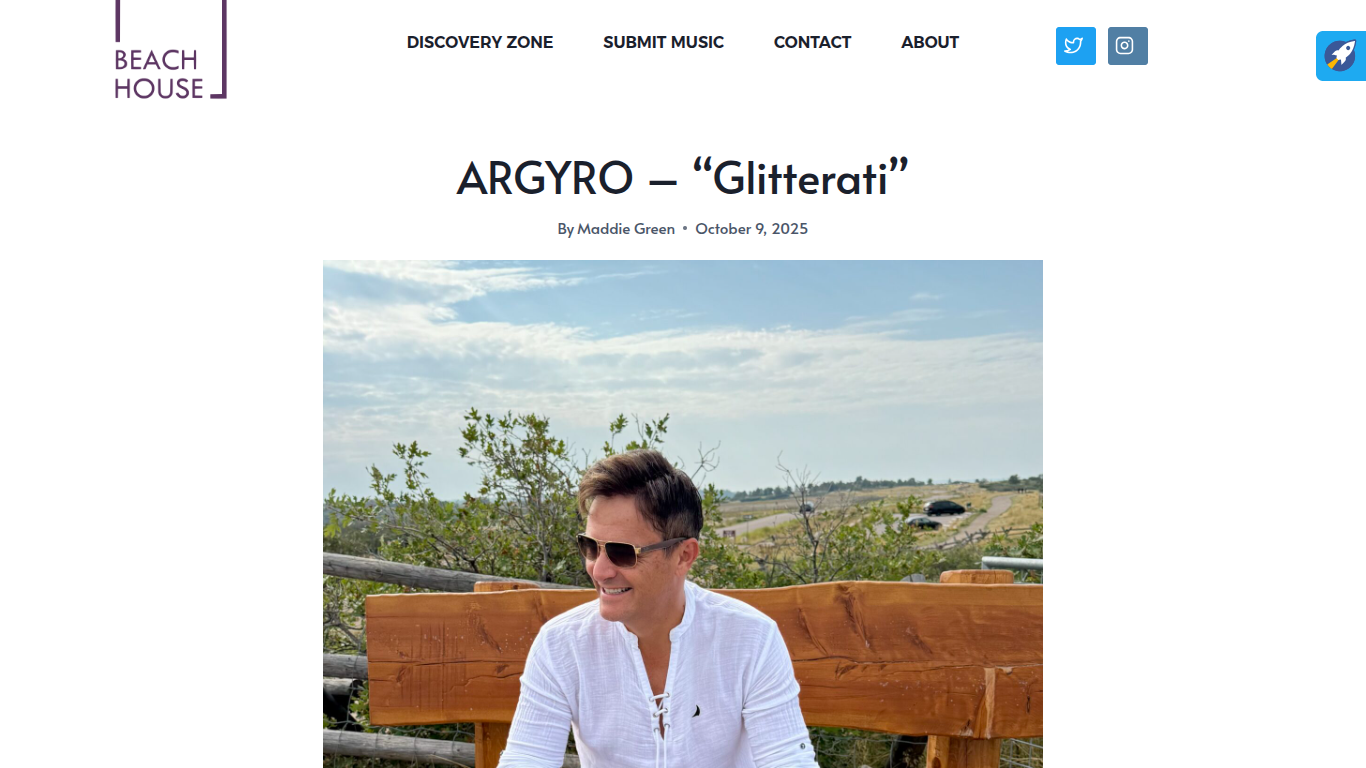Click the blue rocket widget icon

[x=1341, y=56]
